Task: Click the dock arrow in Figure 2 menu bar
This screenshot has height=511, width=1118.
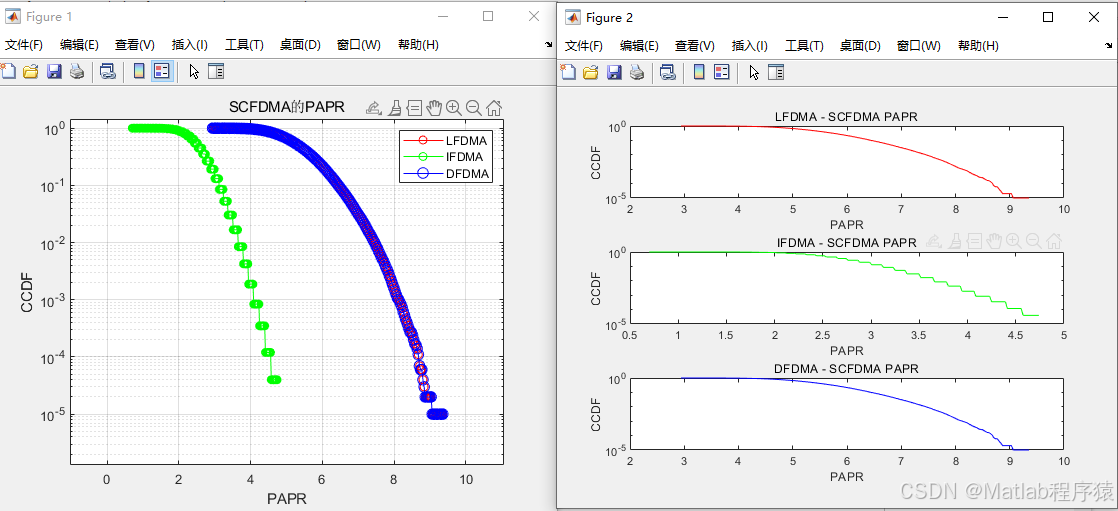Action: coord(1109,45)
